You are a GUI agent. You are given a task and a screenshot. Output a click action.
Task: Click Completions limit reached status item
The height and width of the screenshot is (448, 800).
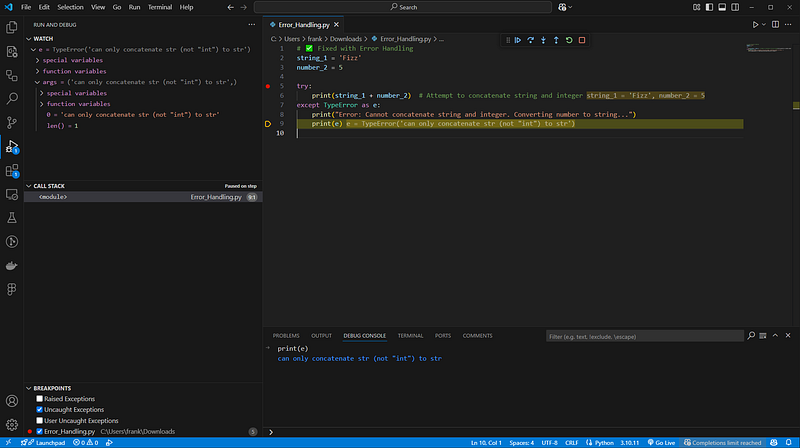coord(722,442)
